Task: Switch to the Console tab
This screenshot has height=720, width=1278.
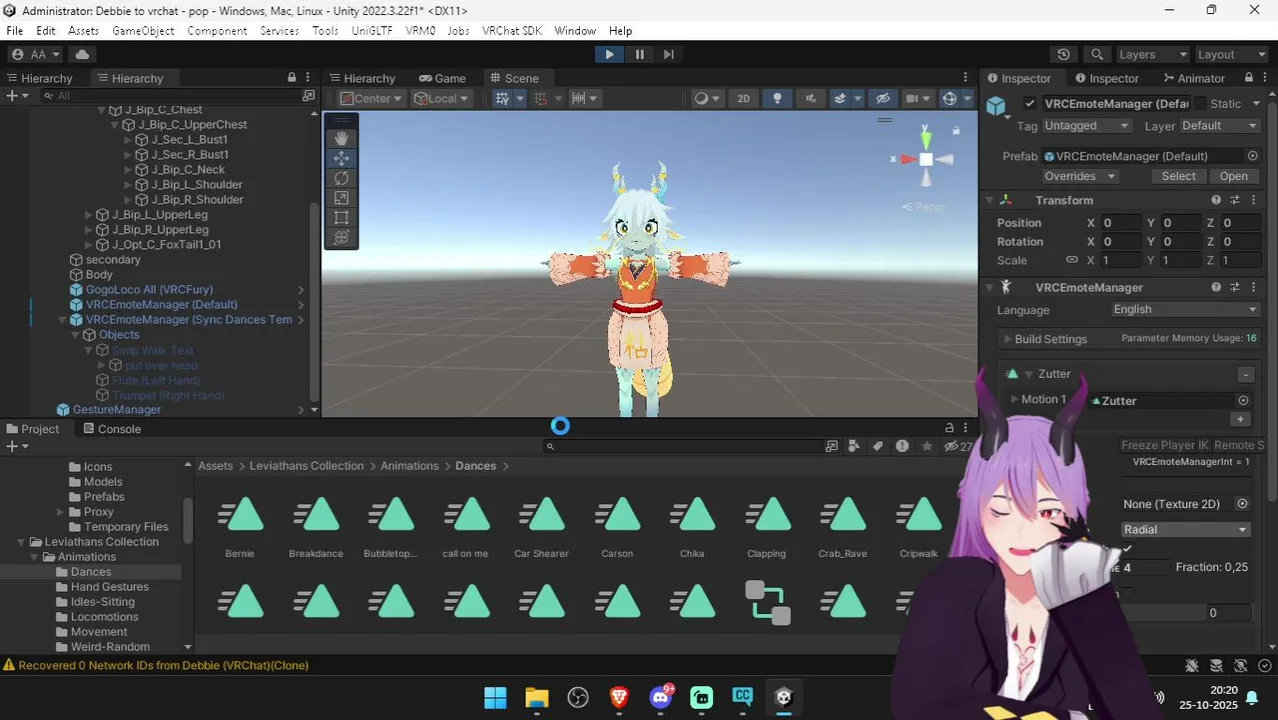Action: pos(111,429)
